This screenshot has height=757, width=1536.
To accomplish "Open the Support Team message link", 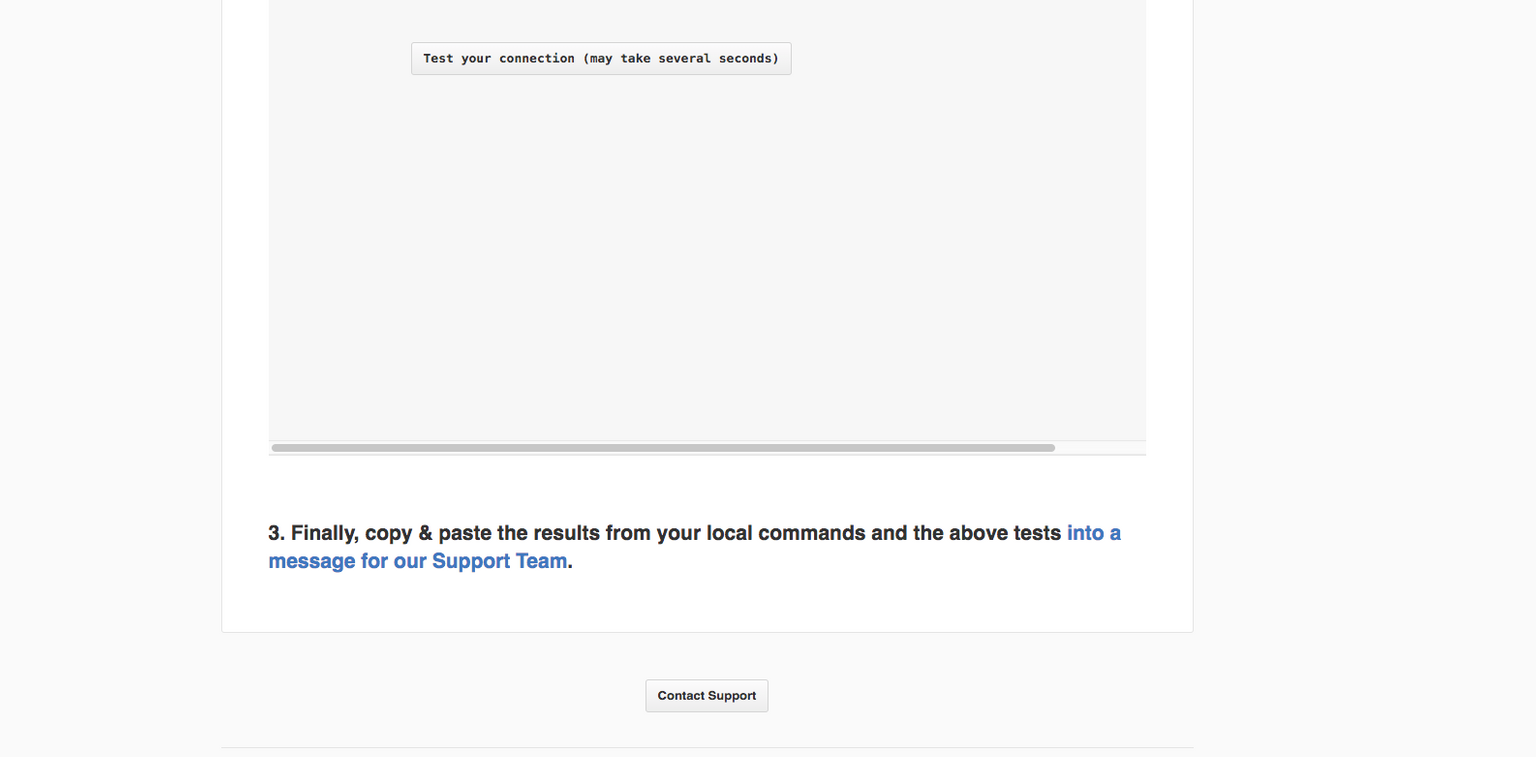I will tap(417, 561).
